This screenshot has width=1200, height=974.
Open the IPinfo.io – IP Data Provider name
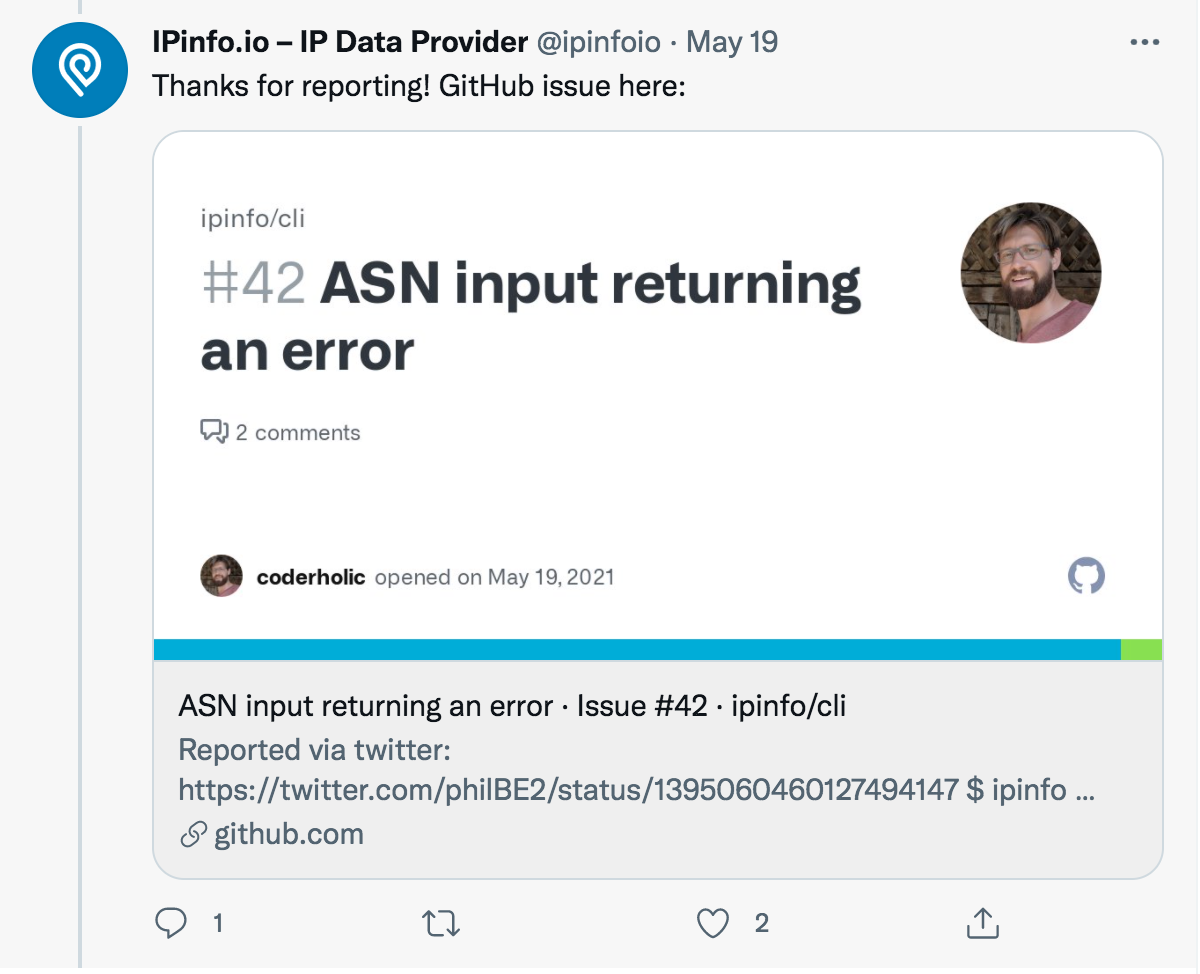click(x=340, y=42)
